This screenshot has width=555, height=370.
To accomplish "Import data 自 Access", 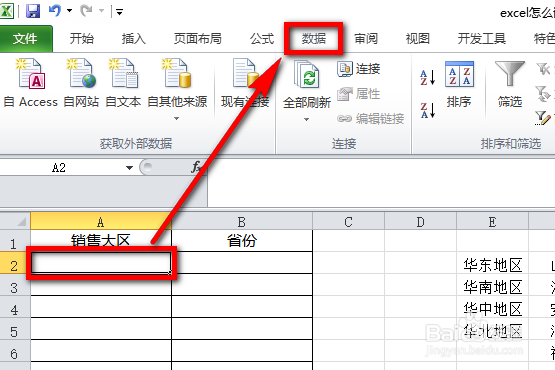I will [30, 84].
